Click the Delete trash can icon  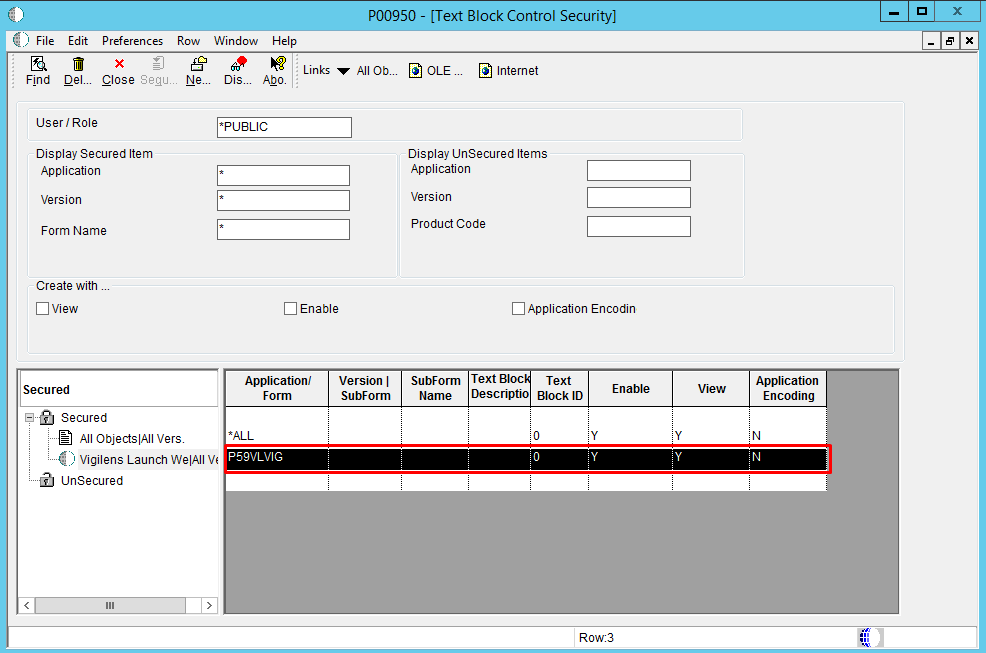[x=78, y=64]
